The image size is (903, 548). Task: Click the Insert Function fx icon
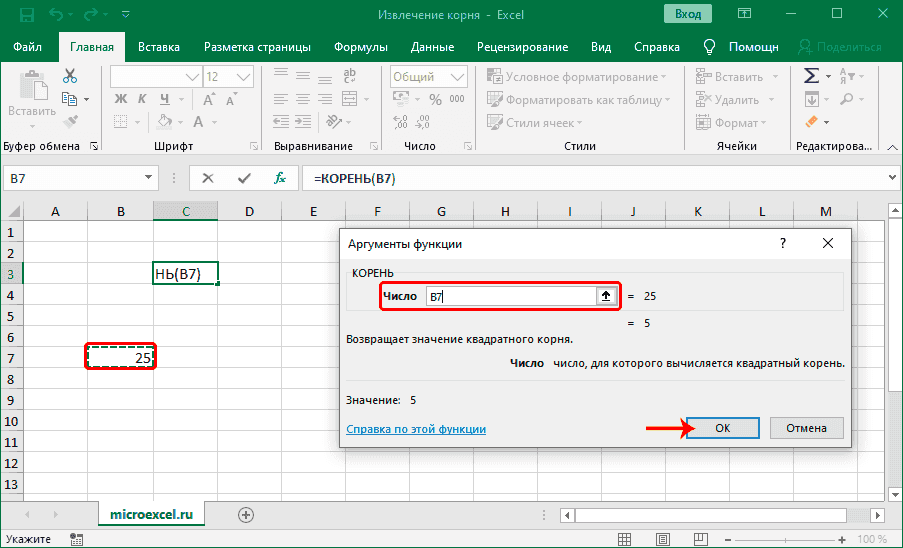click(x=281, y=178)
